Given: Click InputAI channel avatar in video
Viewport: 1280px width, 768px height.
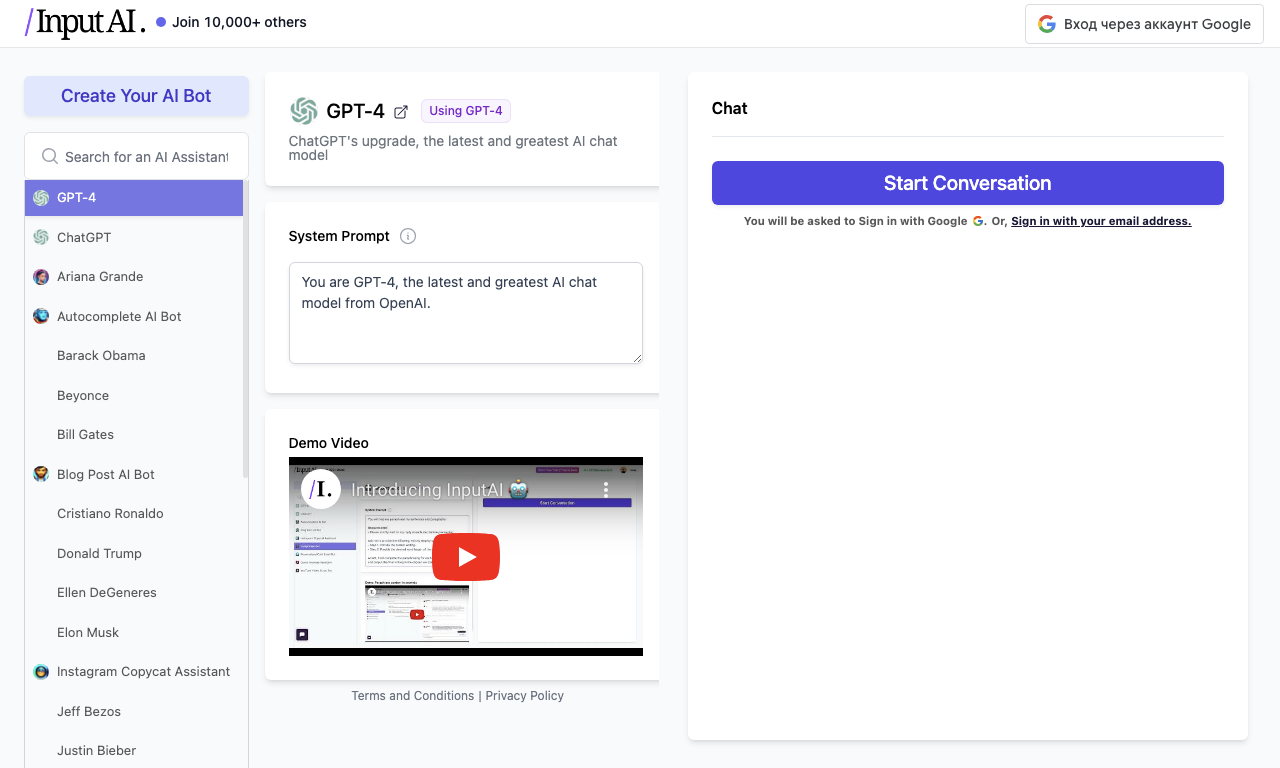Looking at the screenshot, I should (322, 489).
